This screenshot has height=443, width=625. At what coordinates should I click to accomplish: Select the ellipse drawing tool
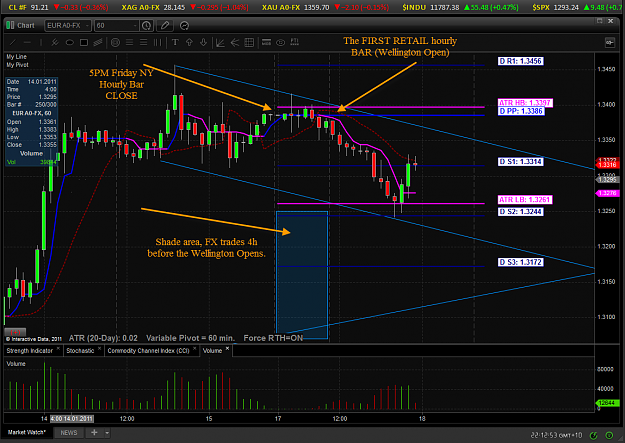pyautogui.click(x=69, y=42)
